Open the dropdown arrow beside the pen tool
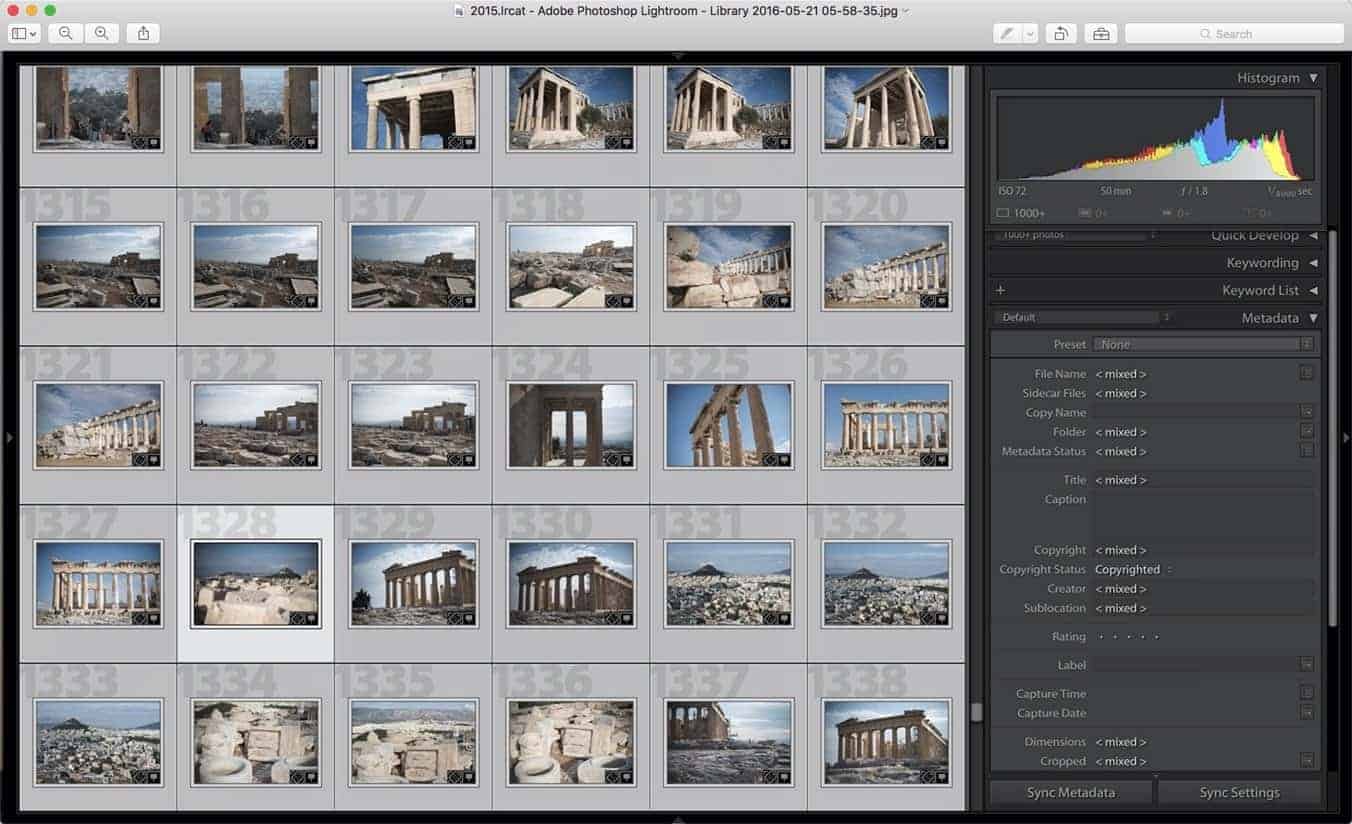Viewport: 1352px width, 824px height. pyautogui.click(x=1030, y=33)
